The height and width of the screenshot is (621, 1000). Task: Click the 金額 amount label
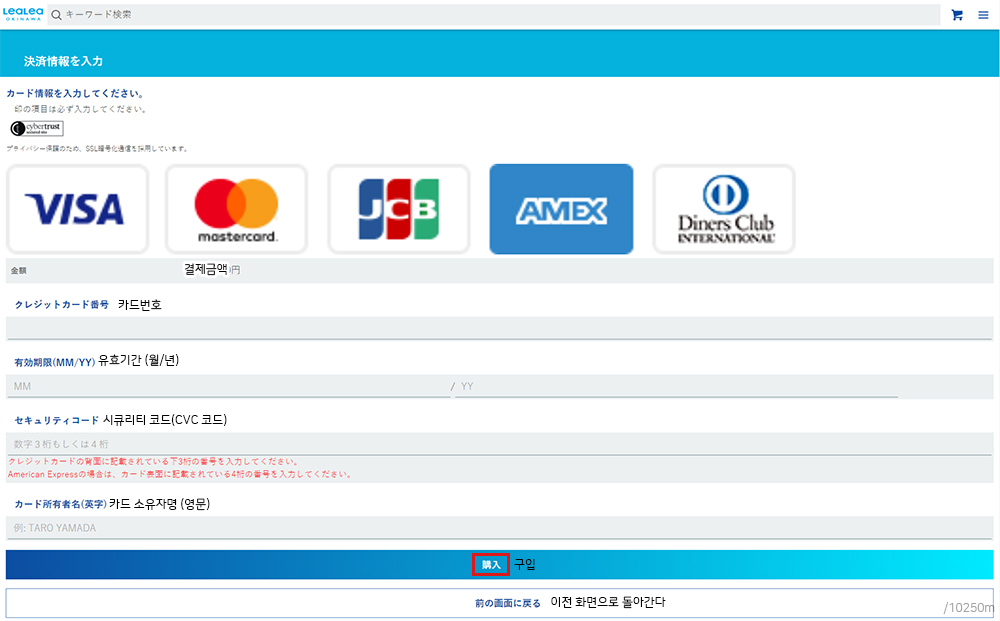pyautogui.click(x=18, y=270)
